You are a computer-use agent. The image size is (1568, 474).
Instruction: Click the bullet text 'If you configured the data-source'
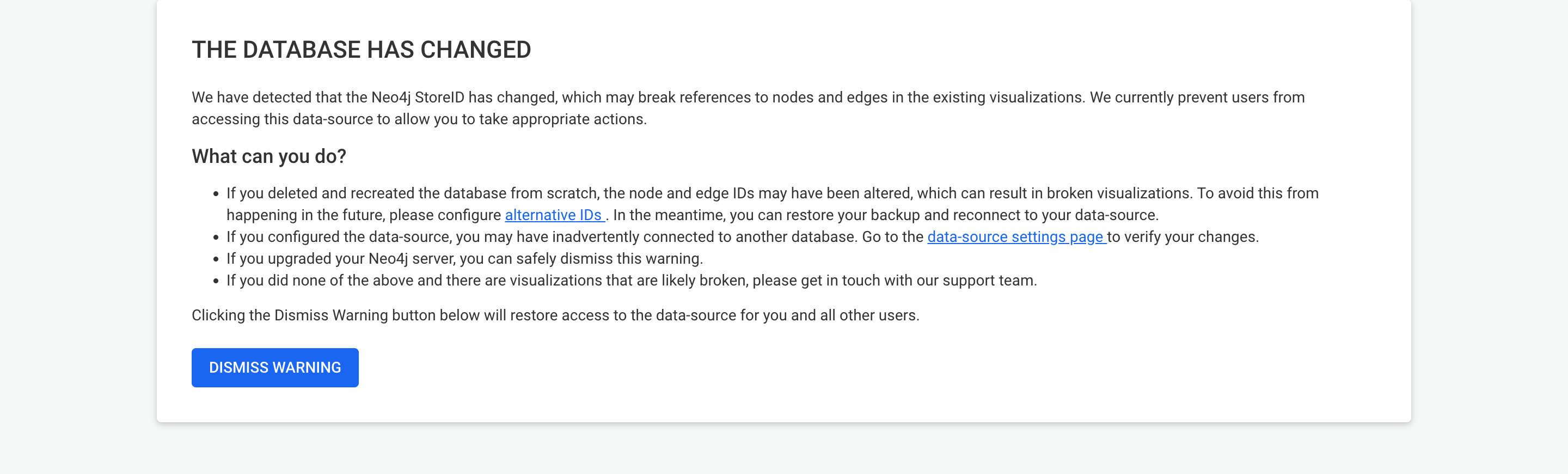click(x=743, y=237)
